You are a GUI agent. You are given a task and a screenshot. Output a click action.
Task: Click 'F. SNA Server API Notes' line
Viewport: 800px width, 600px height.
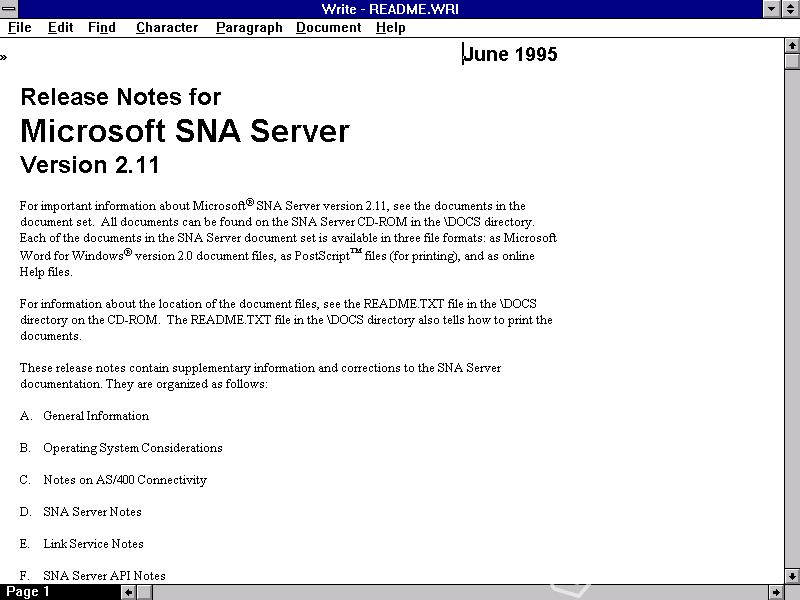click(x=92, y=576)
